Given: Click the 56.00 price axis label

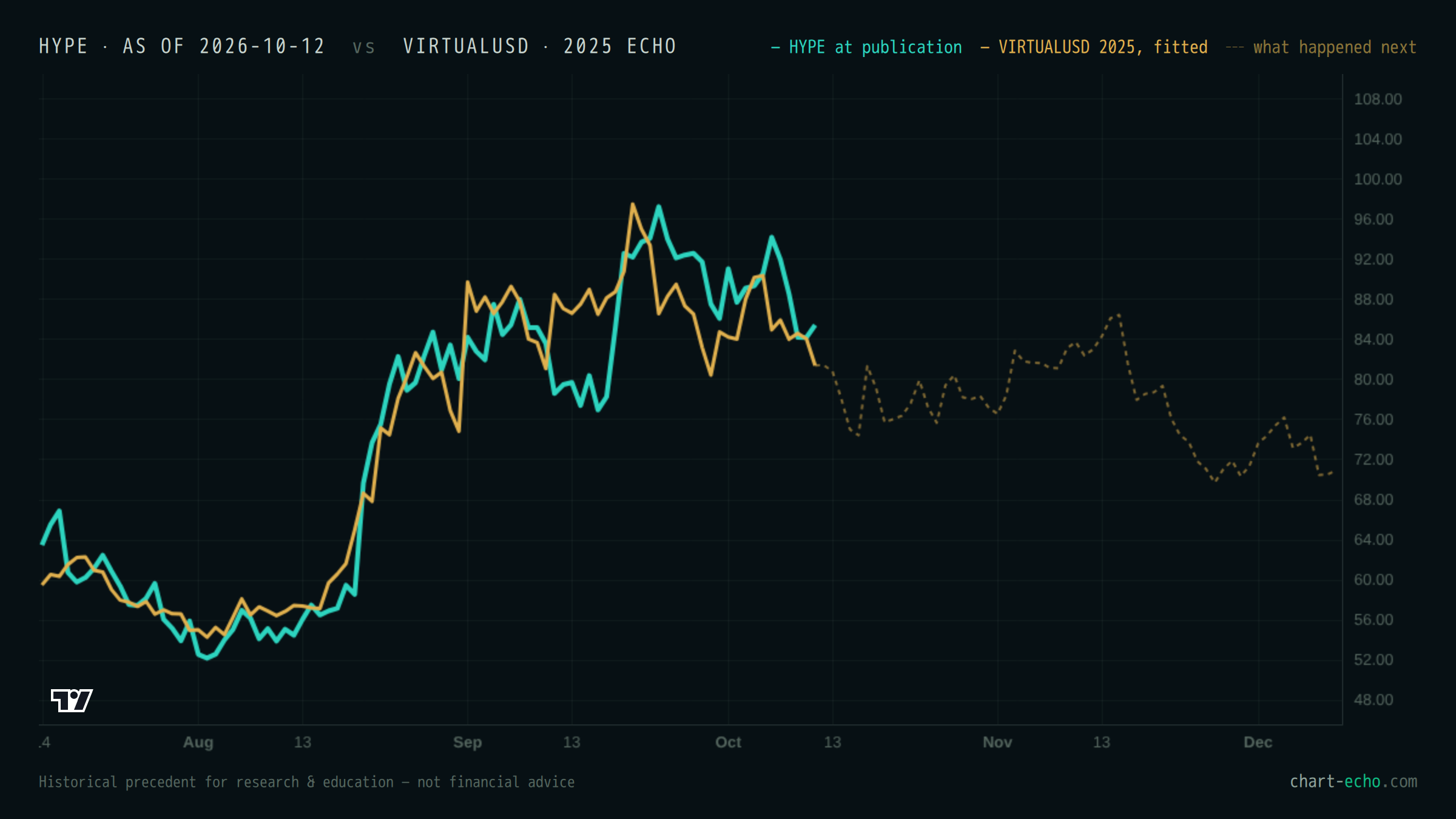Looking at the screenshot, I should [1373, 619].
